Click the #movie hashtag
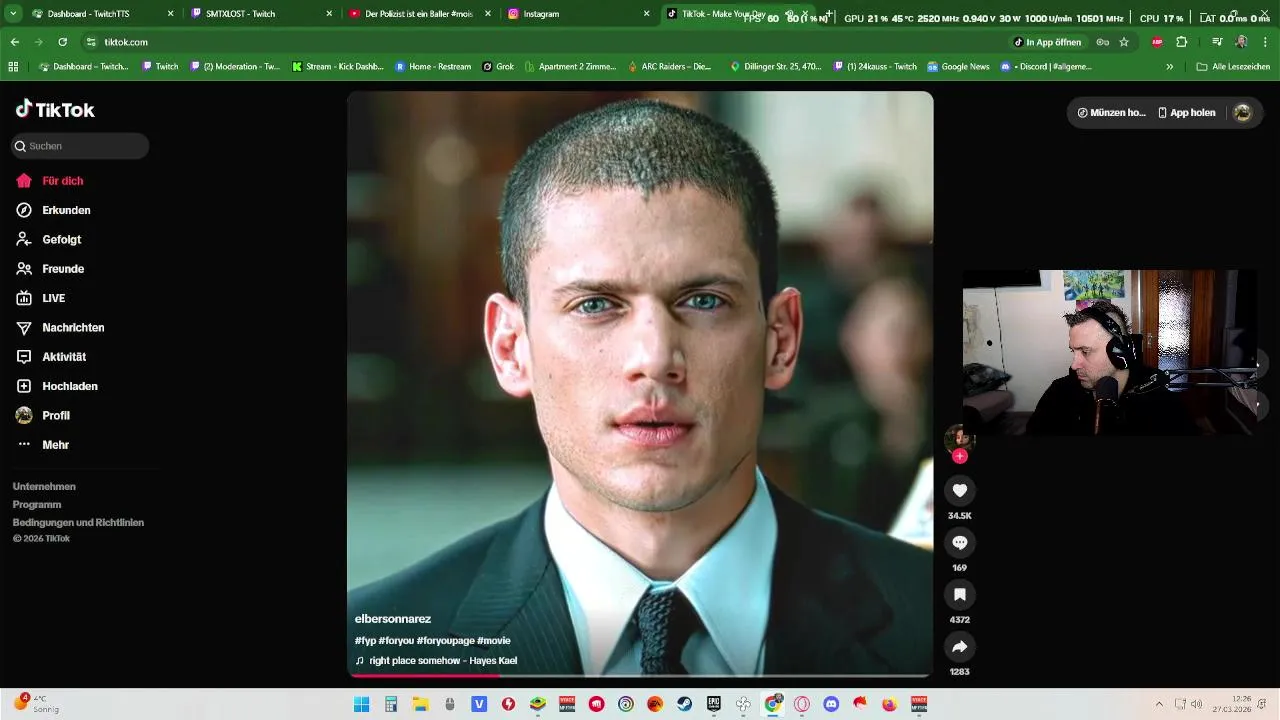This screenshot has height=720, width=1280. 494,640
